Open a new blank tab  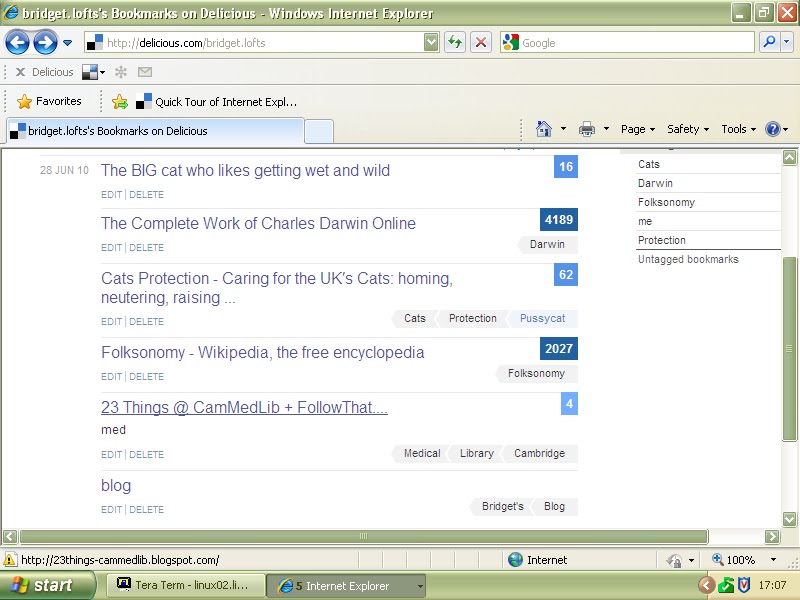tap(319, 132)
